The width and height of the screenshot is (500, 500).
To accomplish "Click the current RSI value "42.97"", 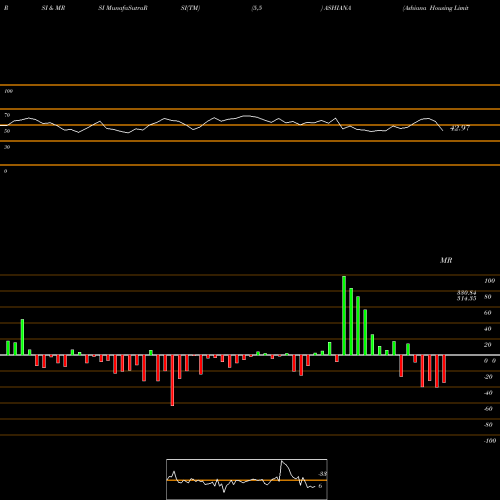I will click(x=460, y=128).
